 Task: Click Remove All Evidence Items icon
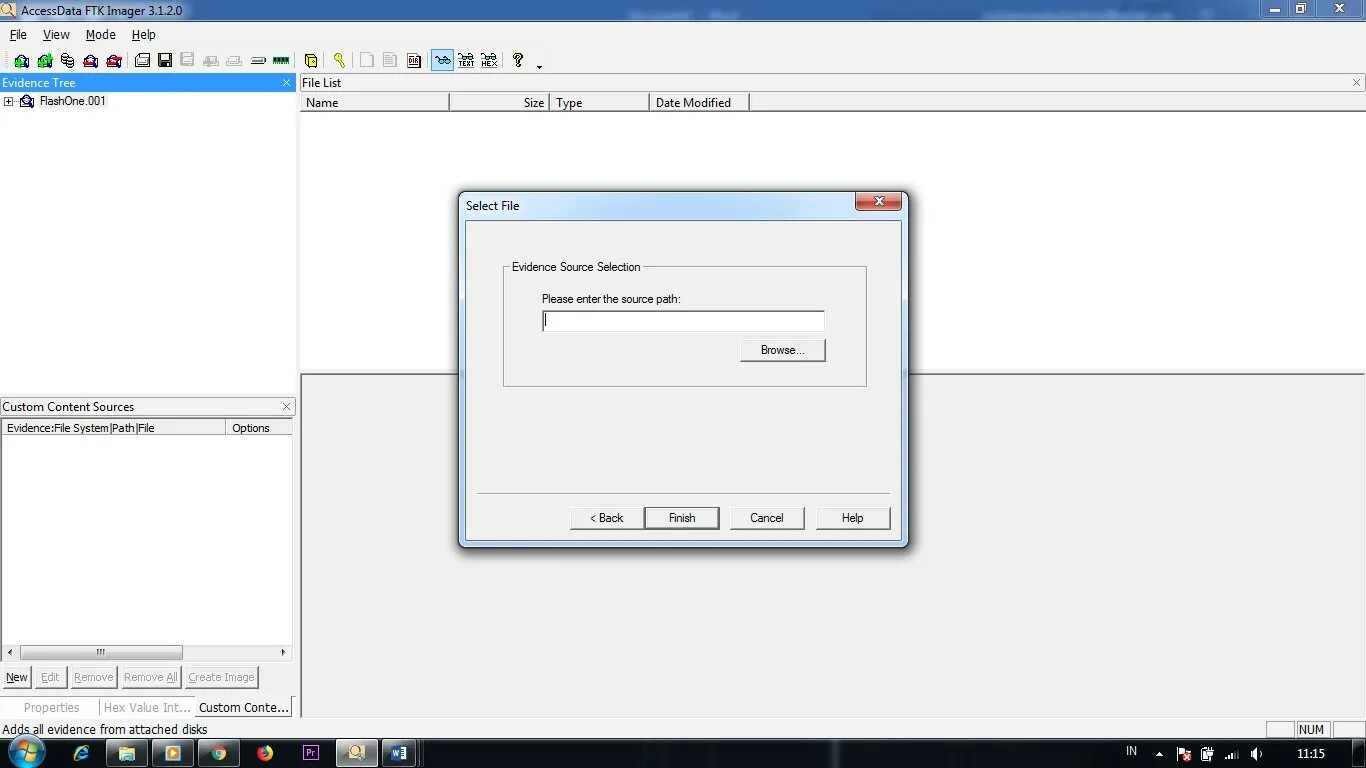click(x=113, y=61)
